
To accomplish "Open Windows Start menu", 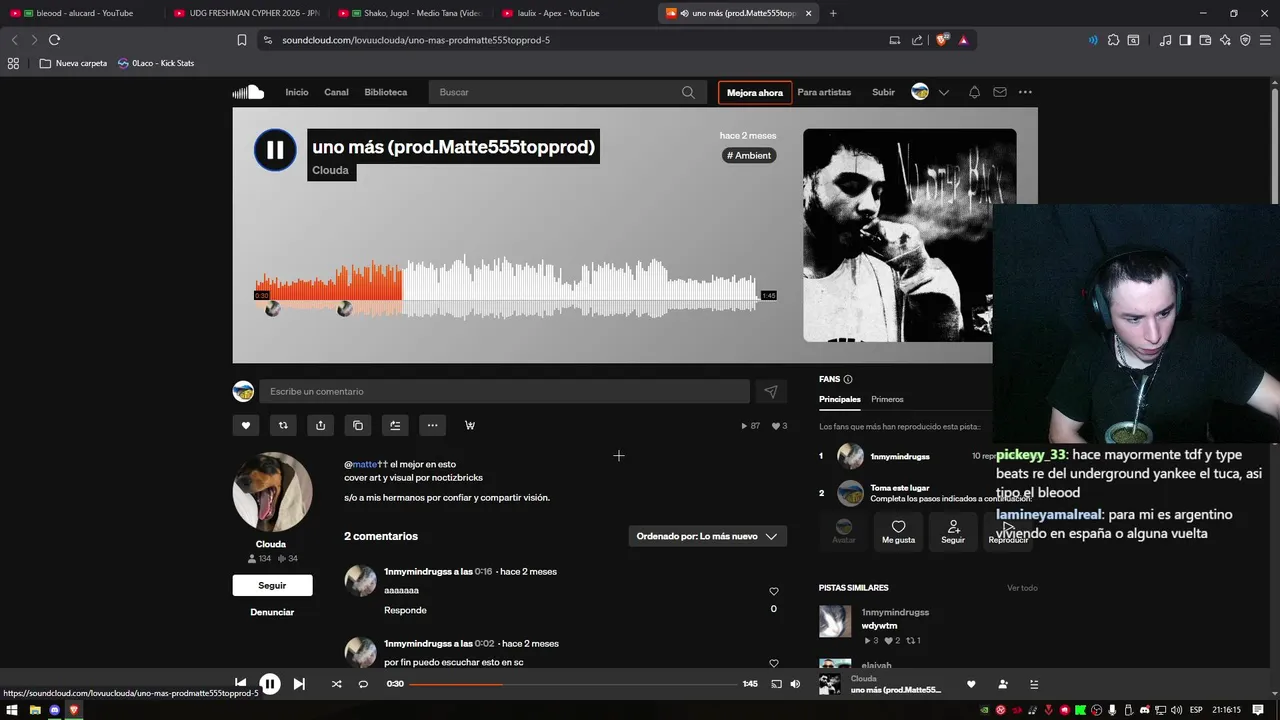I will coord(13,710).
